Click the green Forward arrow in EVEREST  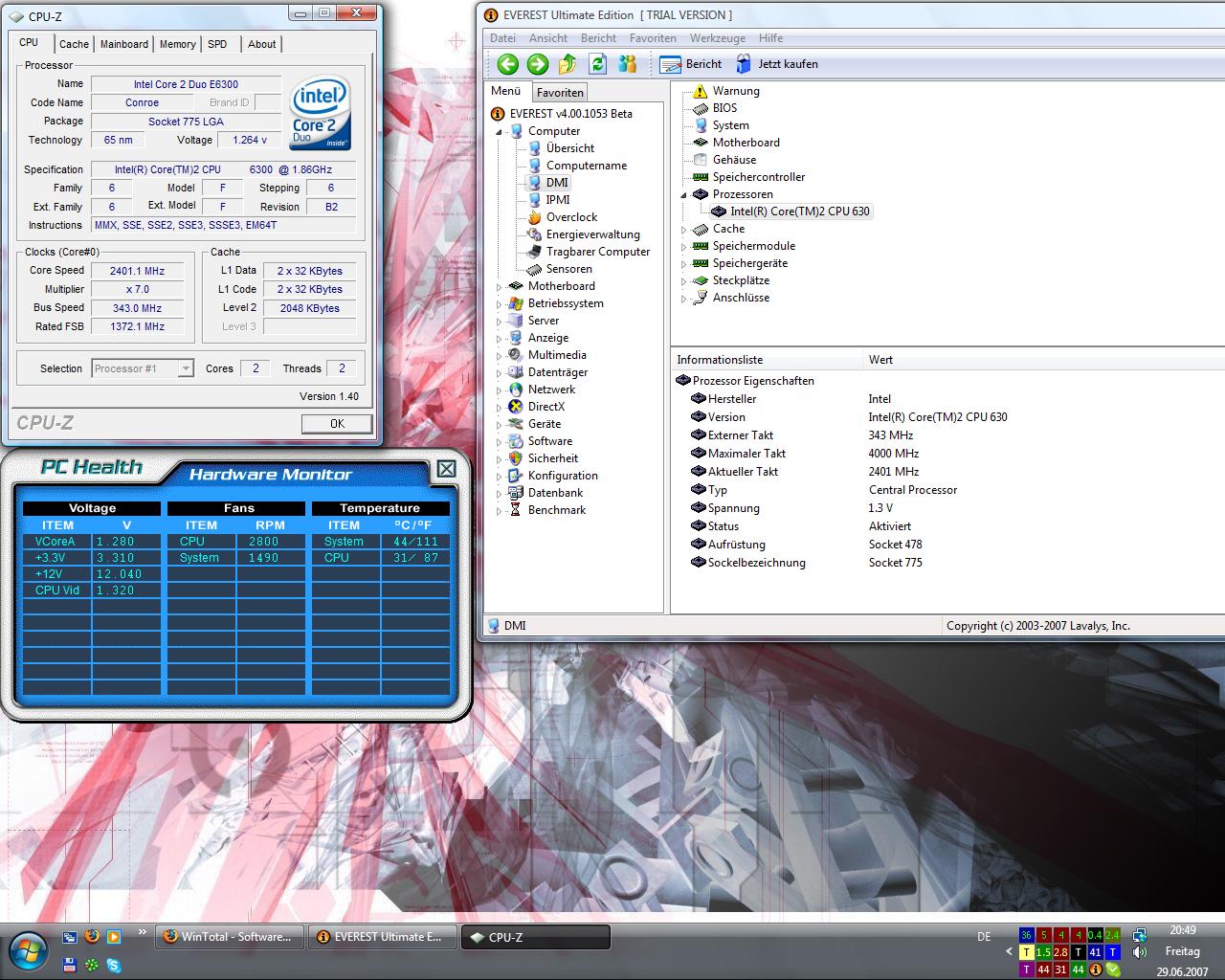[x=538, y=64]
